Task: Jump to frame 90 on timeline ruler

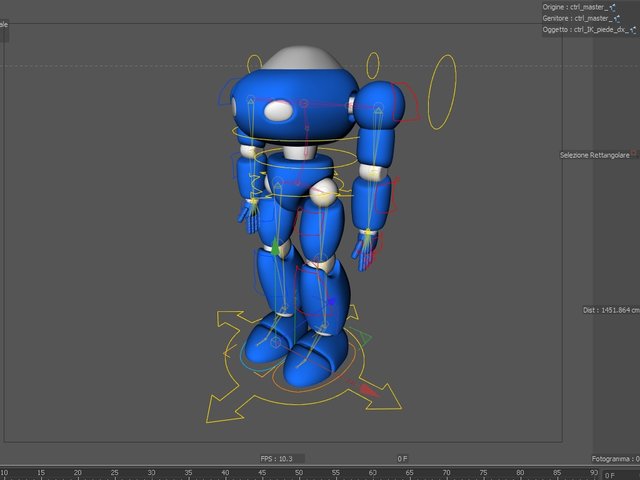Action: [x=594, y=473]
